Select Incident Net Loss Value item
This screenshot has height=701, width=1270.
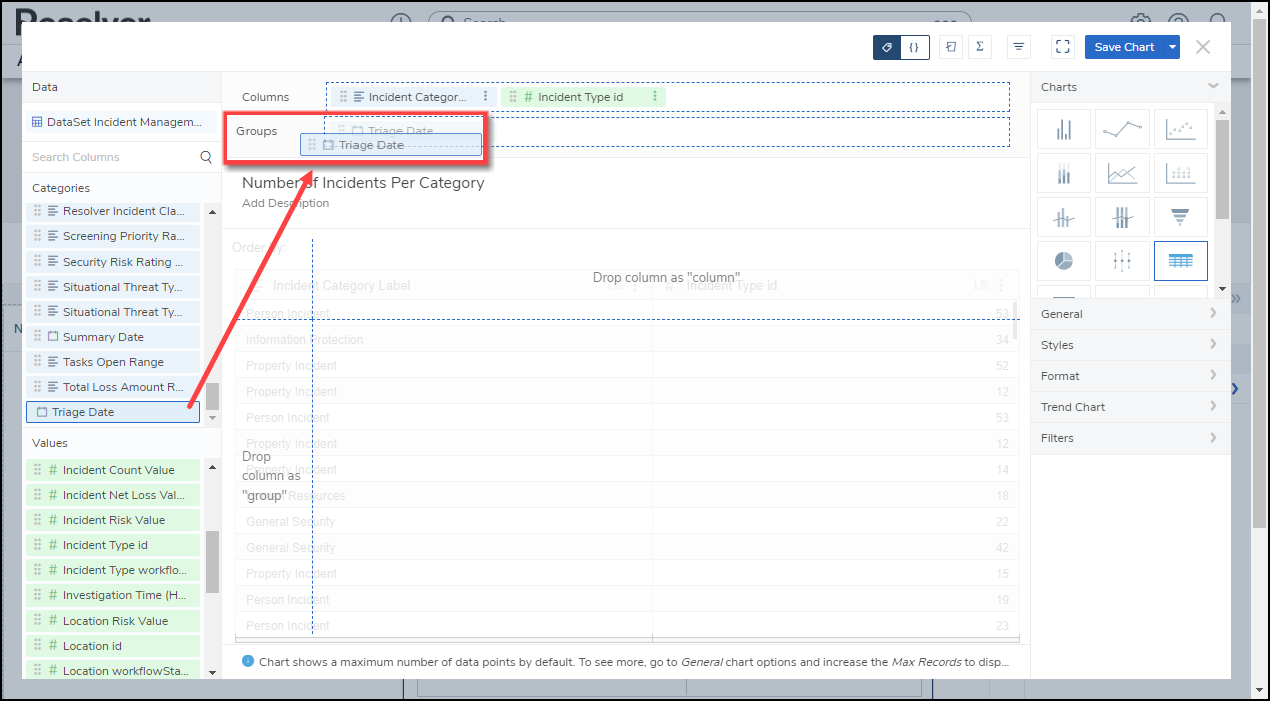[x=113, y=495]
